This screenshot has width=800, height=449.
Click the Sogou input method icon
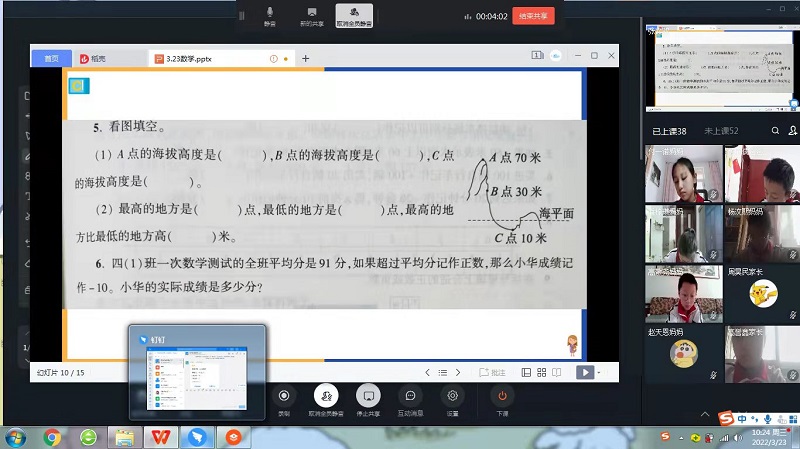click(x=726, y=418)
